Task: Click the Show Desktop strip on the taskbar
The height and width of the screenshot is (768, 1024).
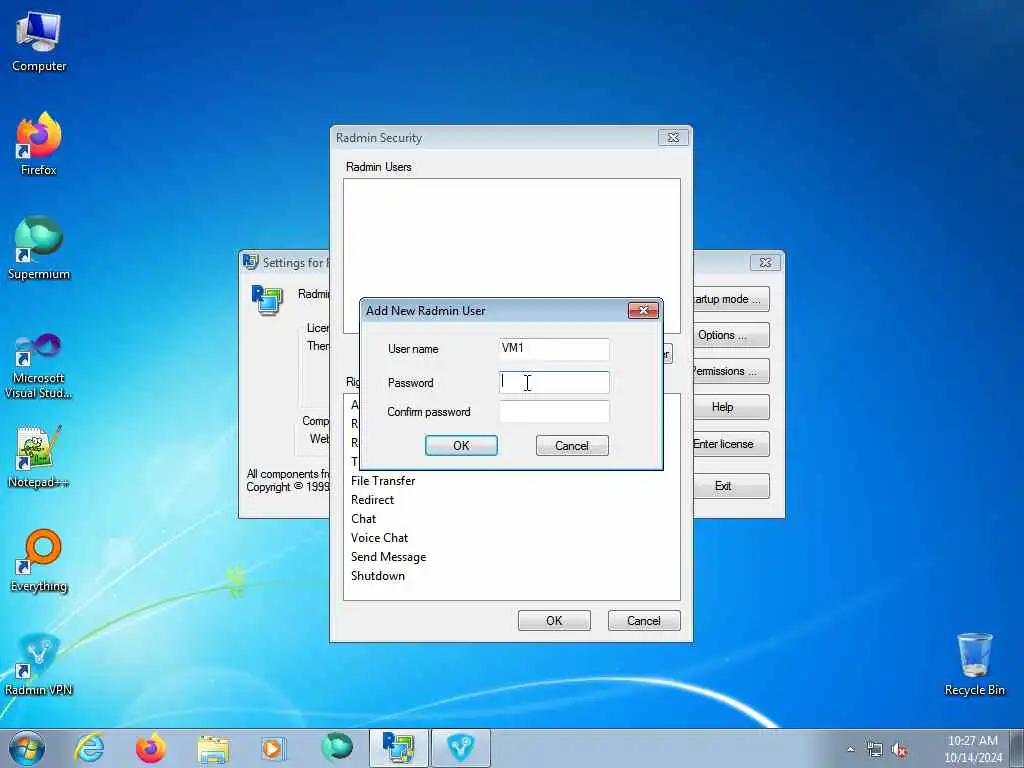Action: coord(1017,748)
